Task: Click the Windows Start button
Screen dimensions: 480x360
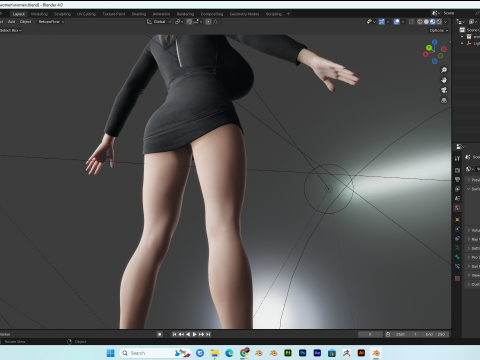Action: [110, 353]
